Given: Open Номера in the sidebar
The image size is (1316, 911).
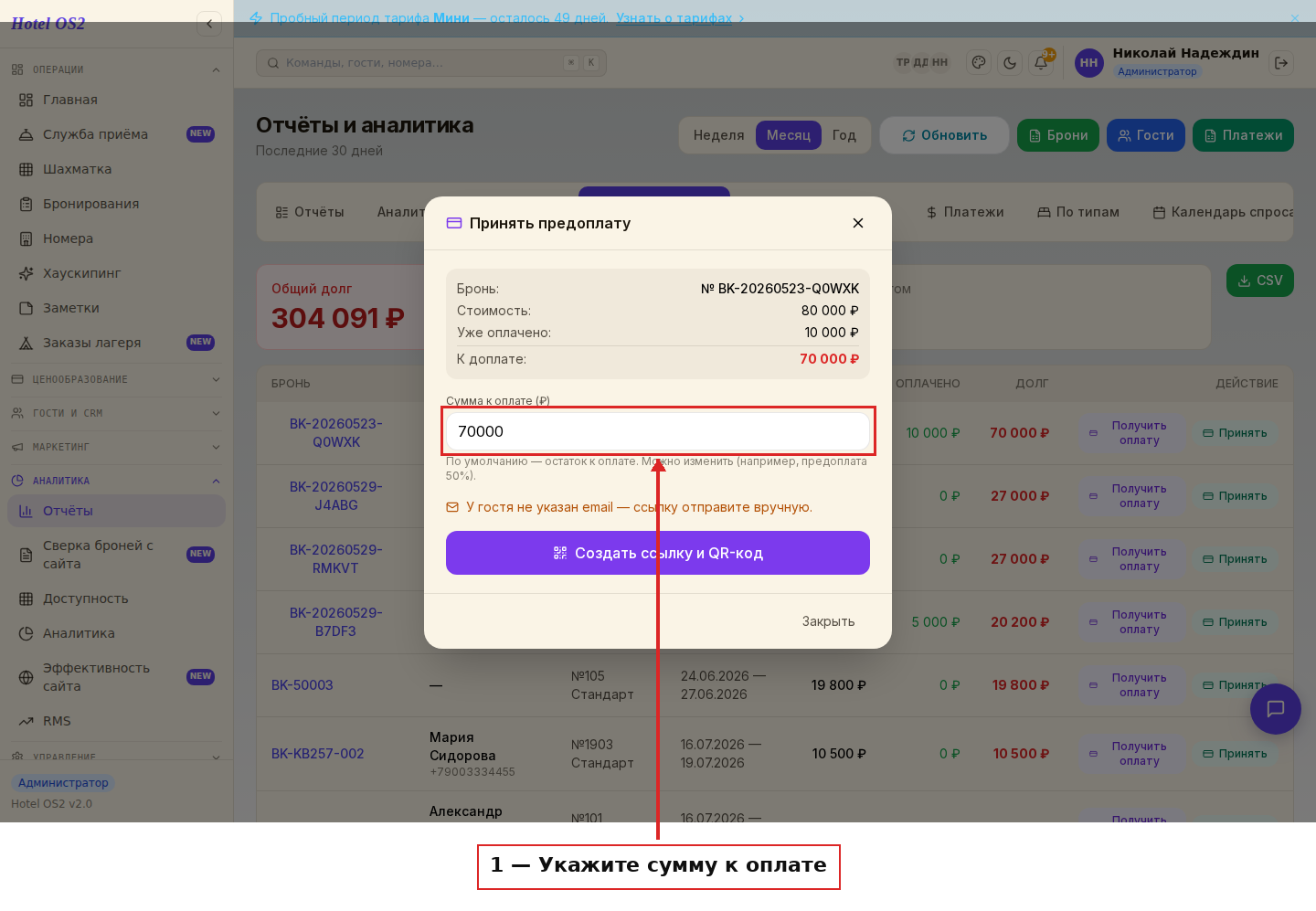Looking at the screenshot, I should pyautogui.click(x=116, y=238).
